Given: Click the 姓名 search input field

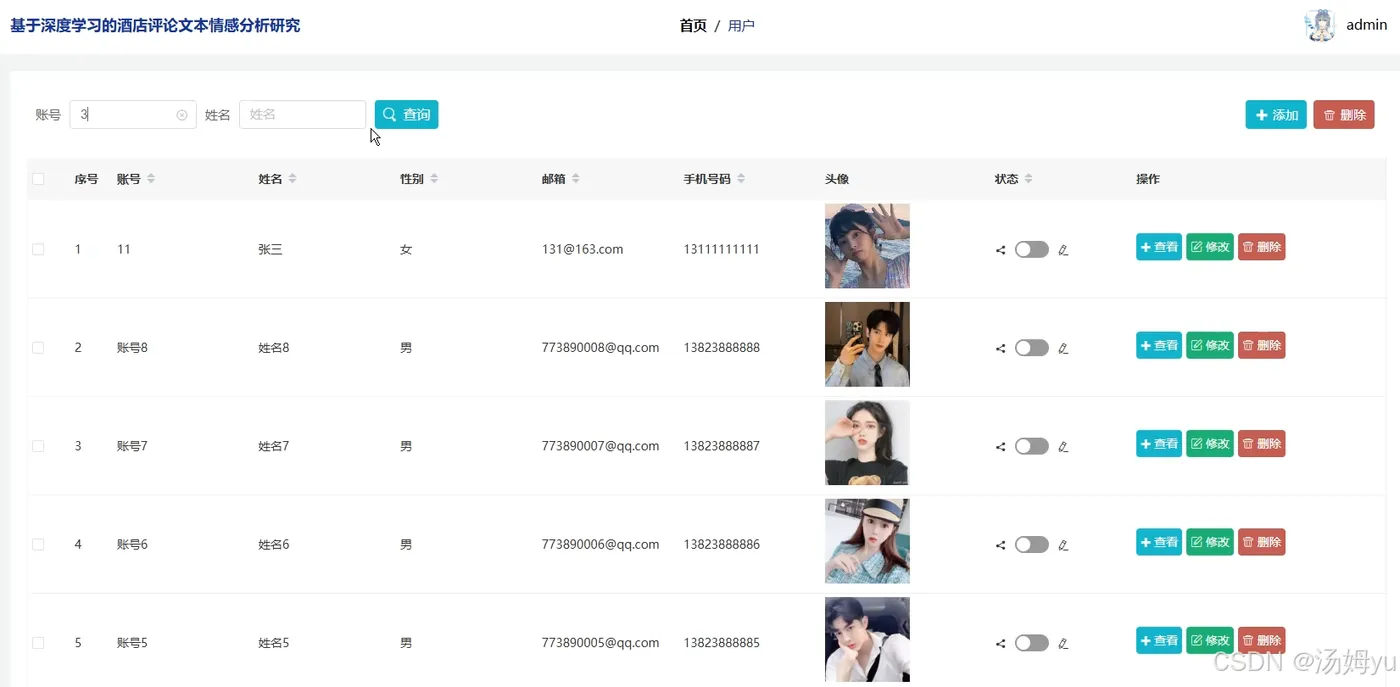Looking at the screenshot, I should pyautogui.click(x=303, y=115).
